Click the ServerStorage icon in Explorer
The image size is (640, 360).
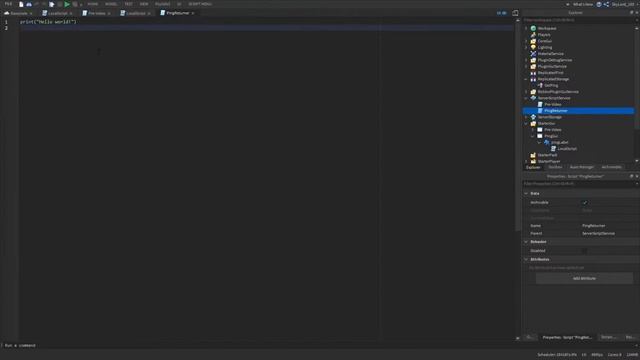point(533,117)
